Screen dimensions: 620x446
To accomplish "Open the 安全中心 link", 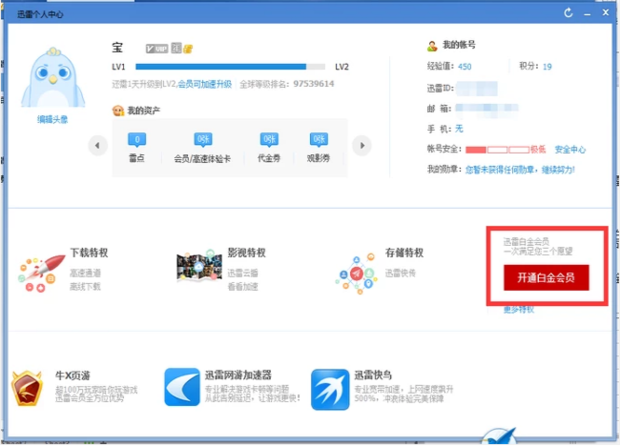I will [x=570, y=149].
